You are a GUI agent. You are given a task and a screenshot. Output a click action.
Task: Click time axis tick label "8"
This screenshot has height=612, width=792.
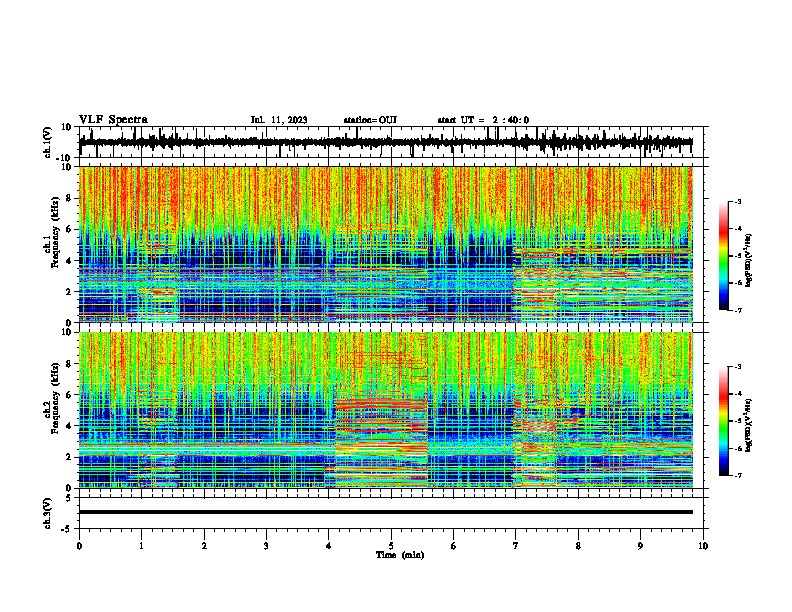coord(578,546)
